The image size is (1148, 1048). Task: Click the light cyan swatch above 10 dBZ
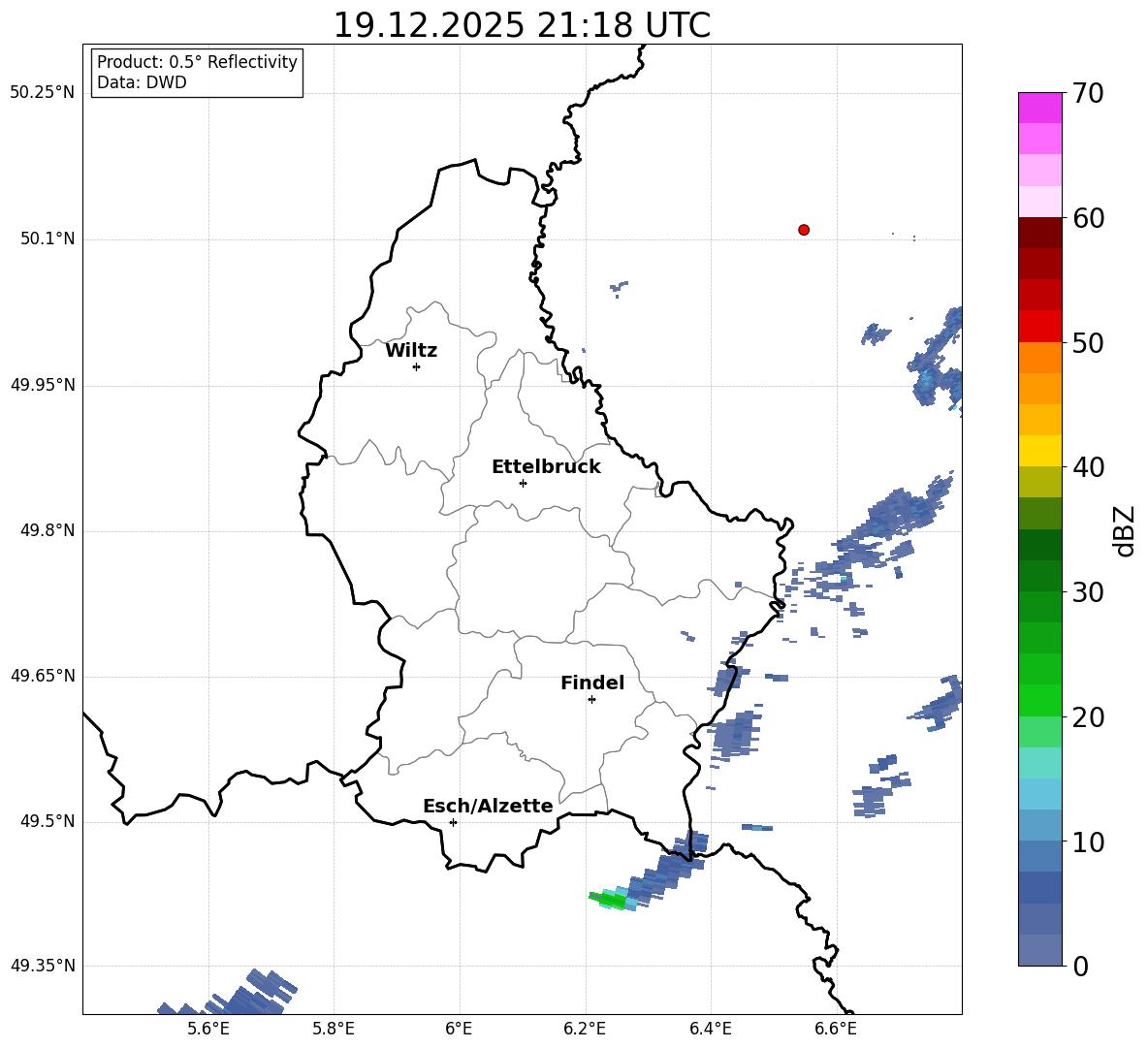coord(1039,794)
